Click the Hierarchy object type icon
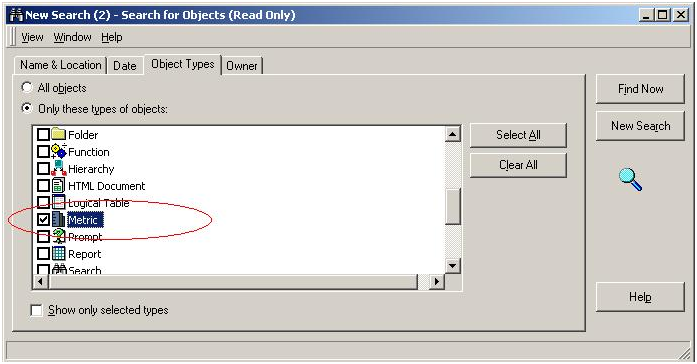The image size is (697, 364). [x=58, y=168]
